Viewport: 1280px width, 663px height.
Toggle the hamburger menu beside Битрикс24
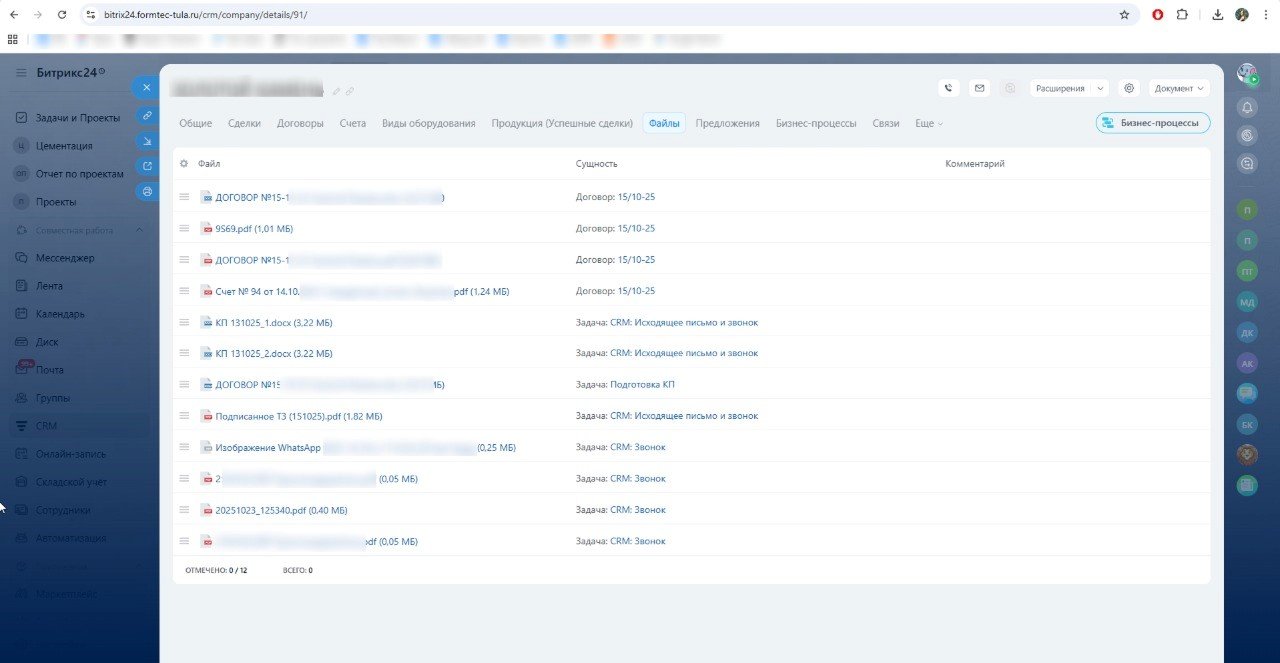click(21, 73)
